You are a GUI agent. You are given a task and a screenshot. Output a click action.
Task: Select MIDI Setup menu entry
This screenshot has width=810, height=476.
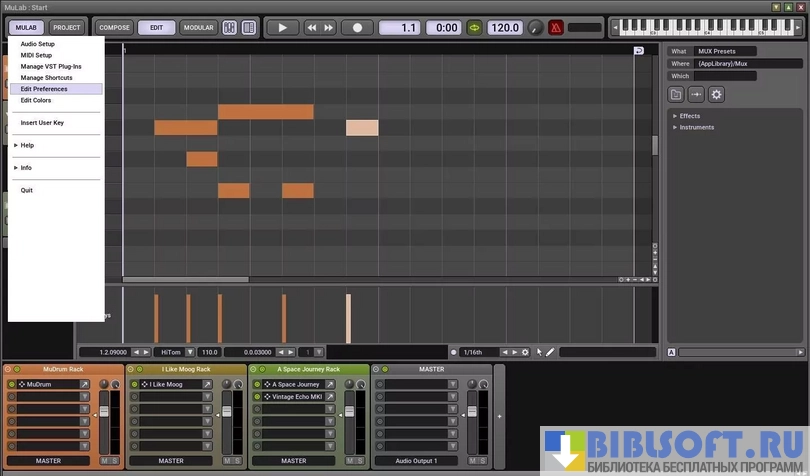pyautogui.click(x=36, y=55)
